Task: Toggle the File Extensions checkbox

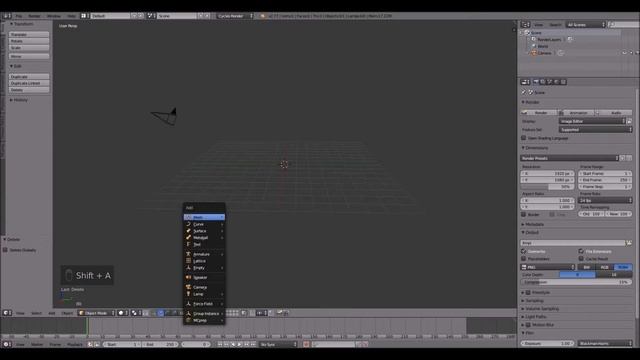Action: point(581,251)
